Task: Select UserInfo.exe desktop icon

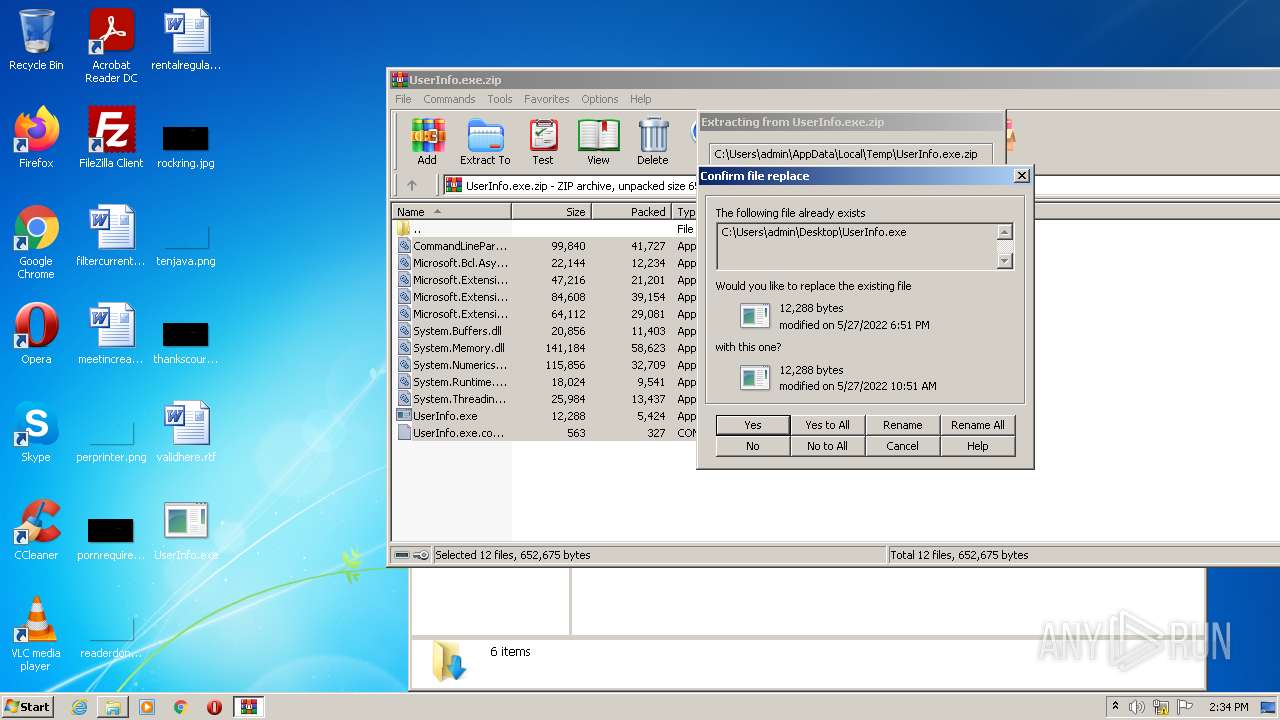Action: (x=186, y=530)
